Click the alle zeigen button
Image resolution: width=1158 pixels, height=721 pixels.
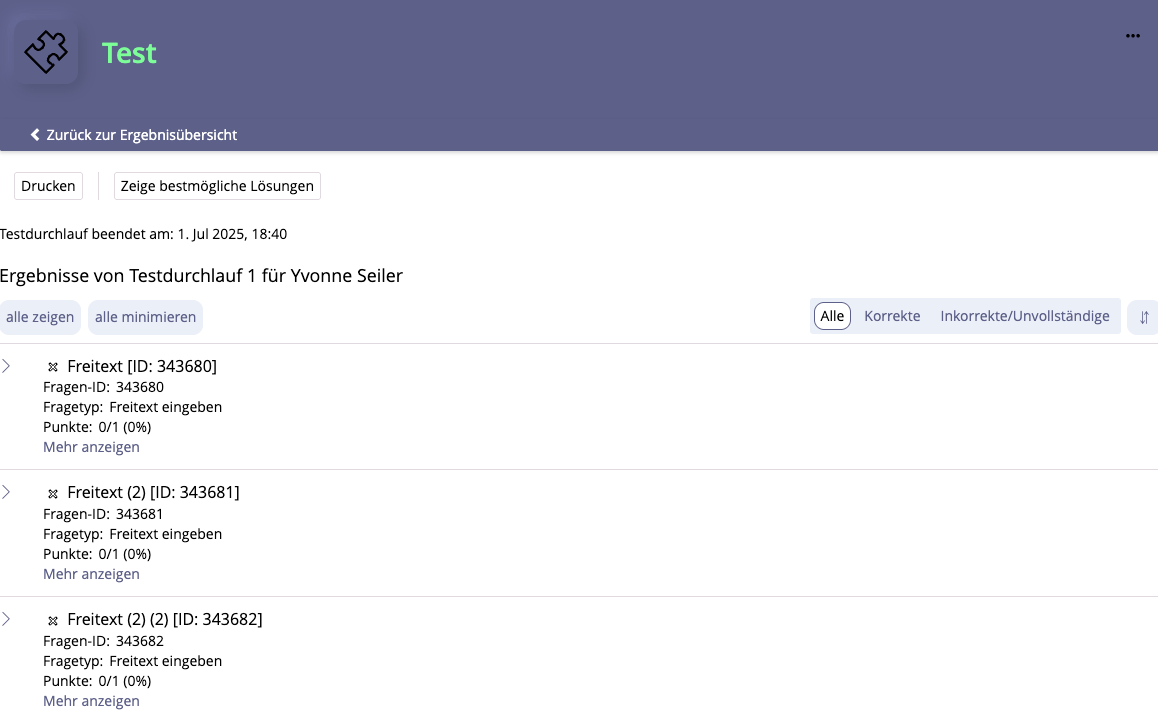(40, 317)
